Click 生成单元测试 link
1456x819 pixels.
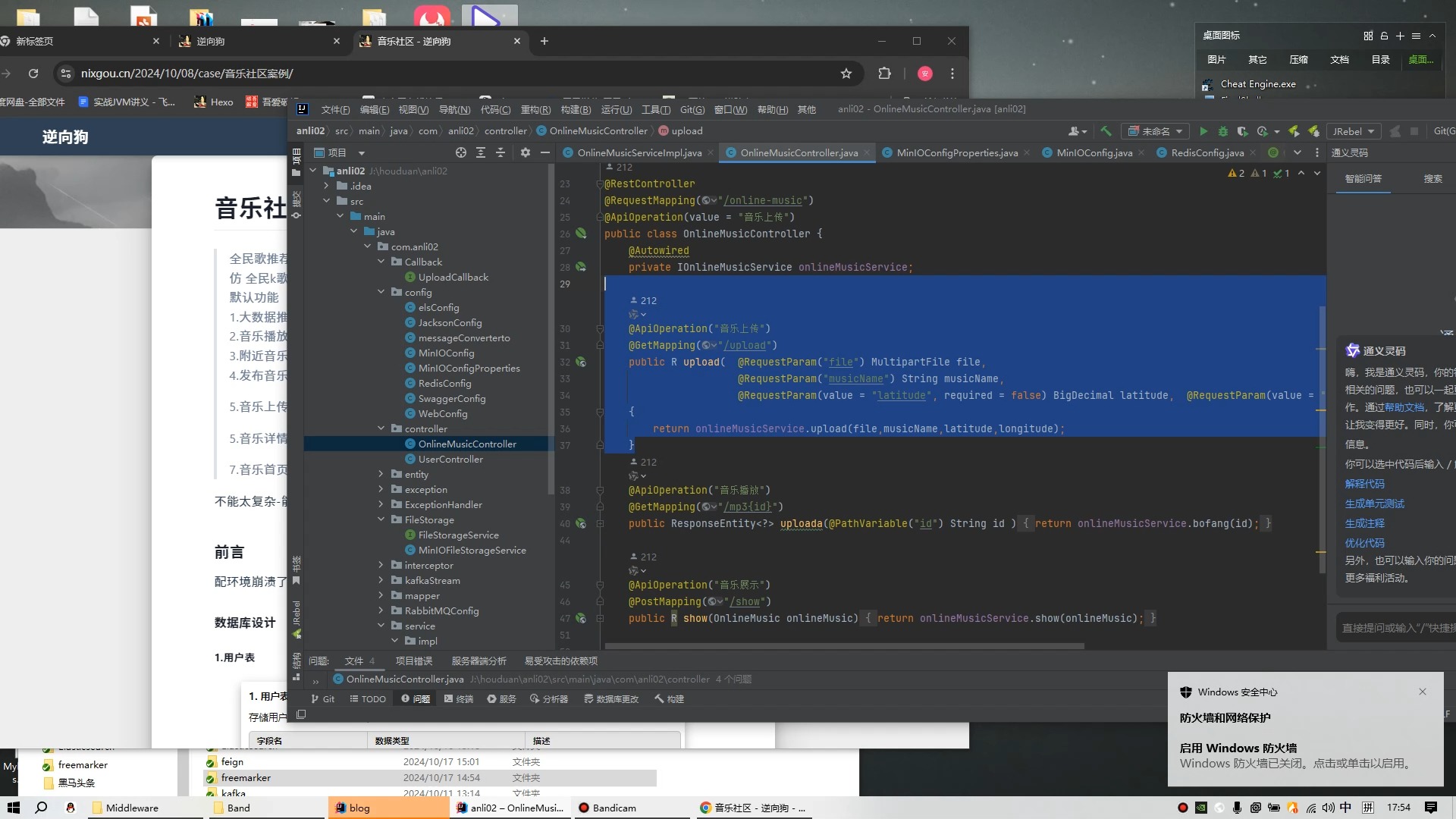(1374, 504)
